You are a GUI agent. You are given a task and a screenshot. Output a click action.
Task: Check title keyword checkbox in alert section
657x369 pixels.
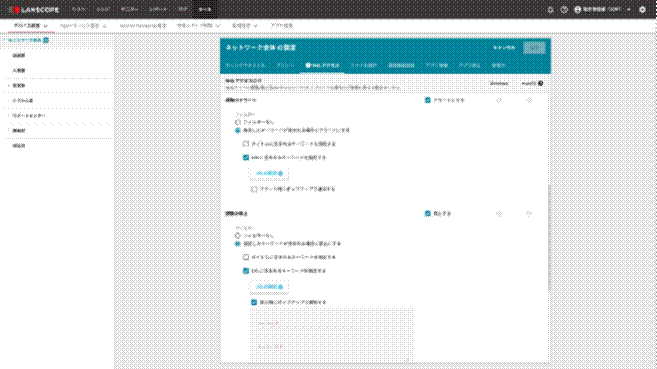246,144
